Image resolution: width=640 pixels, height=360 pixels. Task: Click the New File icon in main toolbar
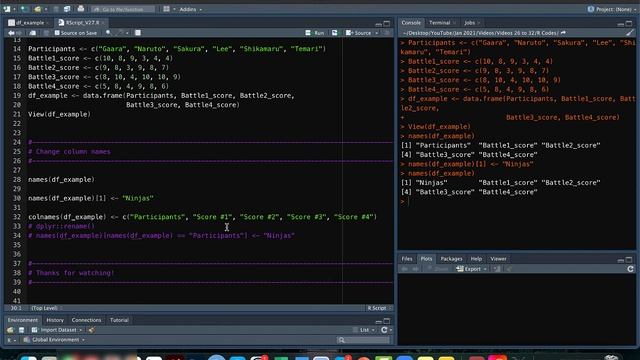click(7, 9)
